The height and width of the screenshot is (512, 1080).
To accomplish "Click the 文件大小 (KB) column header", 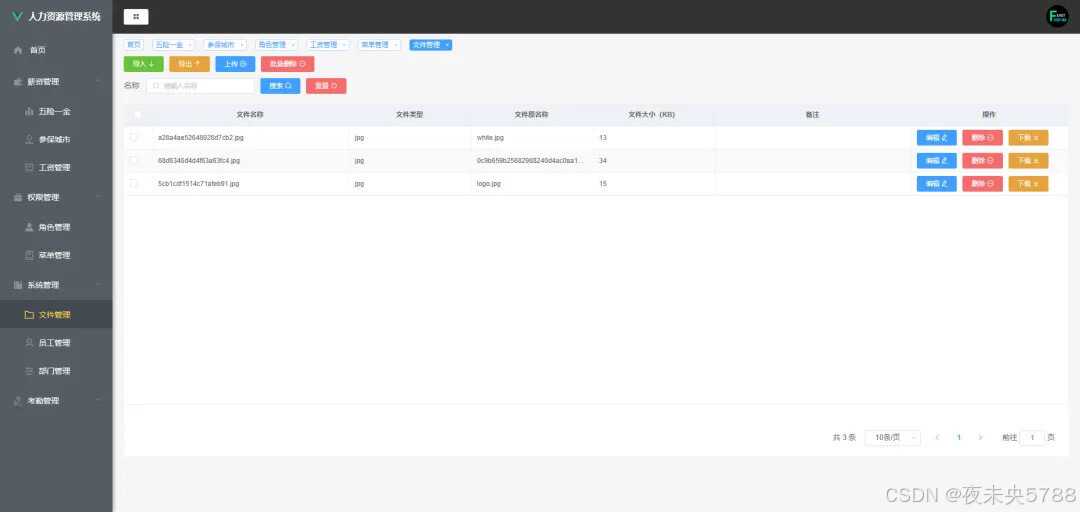I will [x=652, y=114].
